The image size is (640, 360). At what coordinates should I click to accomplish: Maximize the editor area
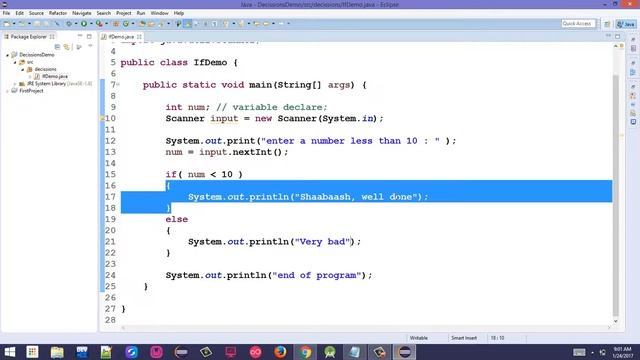tap(618, 36)
